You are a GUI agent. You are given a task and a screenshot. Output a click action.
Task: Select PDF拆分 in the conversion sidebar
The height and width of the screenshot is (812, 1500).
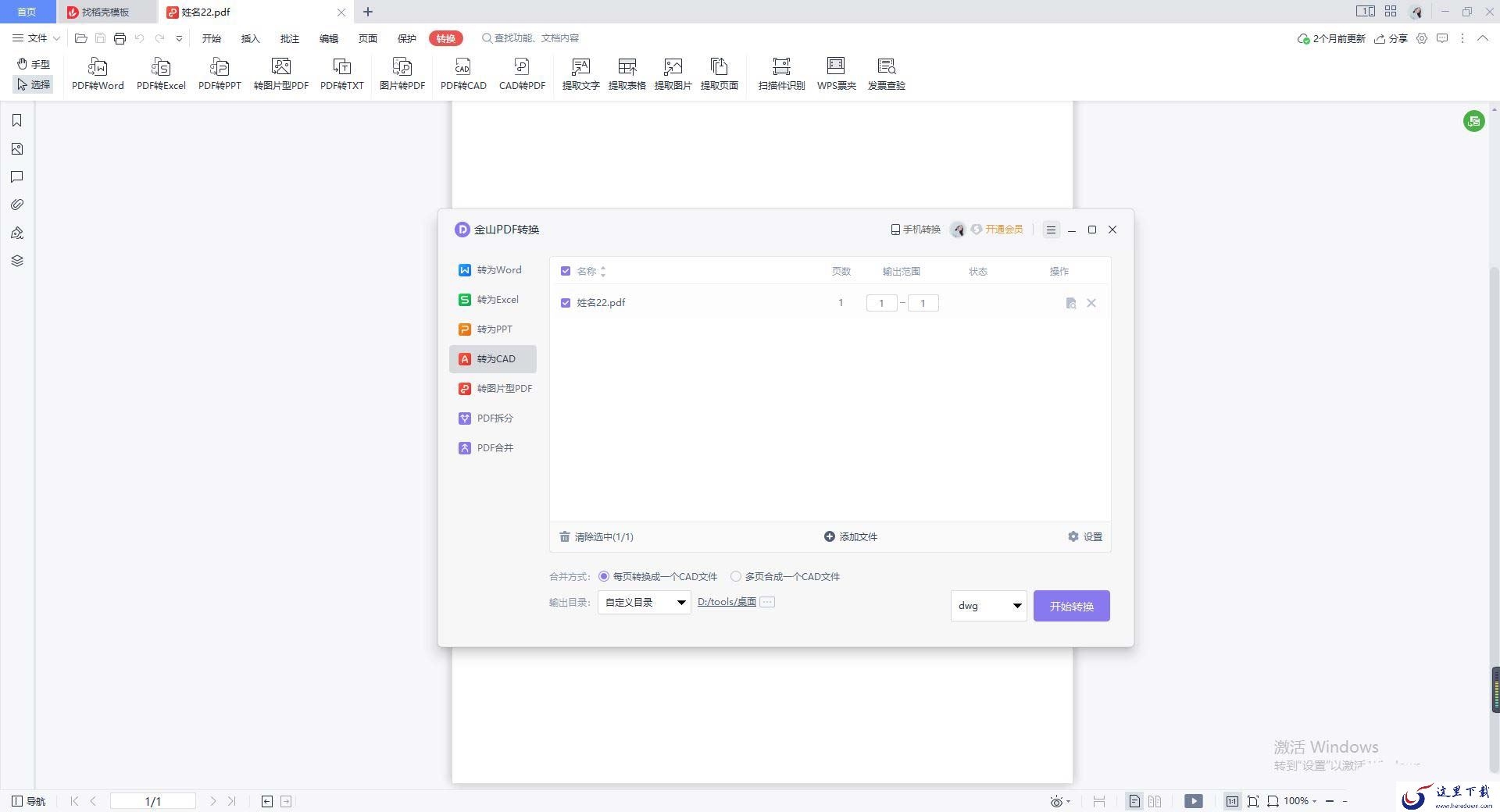point(493,418)
